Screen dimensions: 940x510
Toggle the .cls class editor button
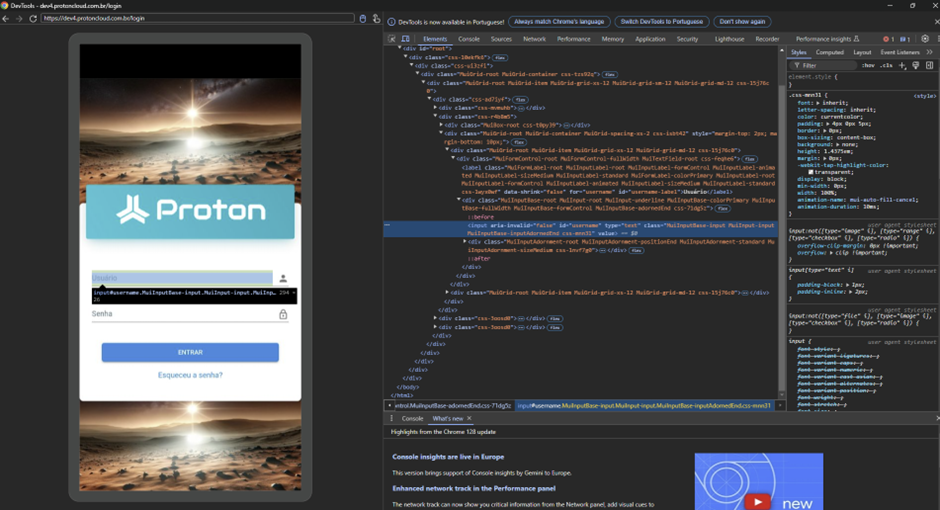click(x=886, y=65)
